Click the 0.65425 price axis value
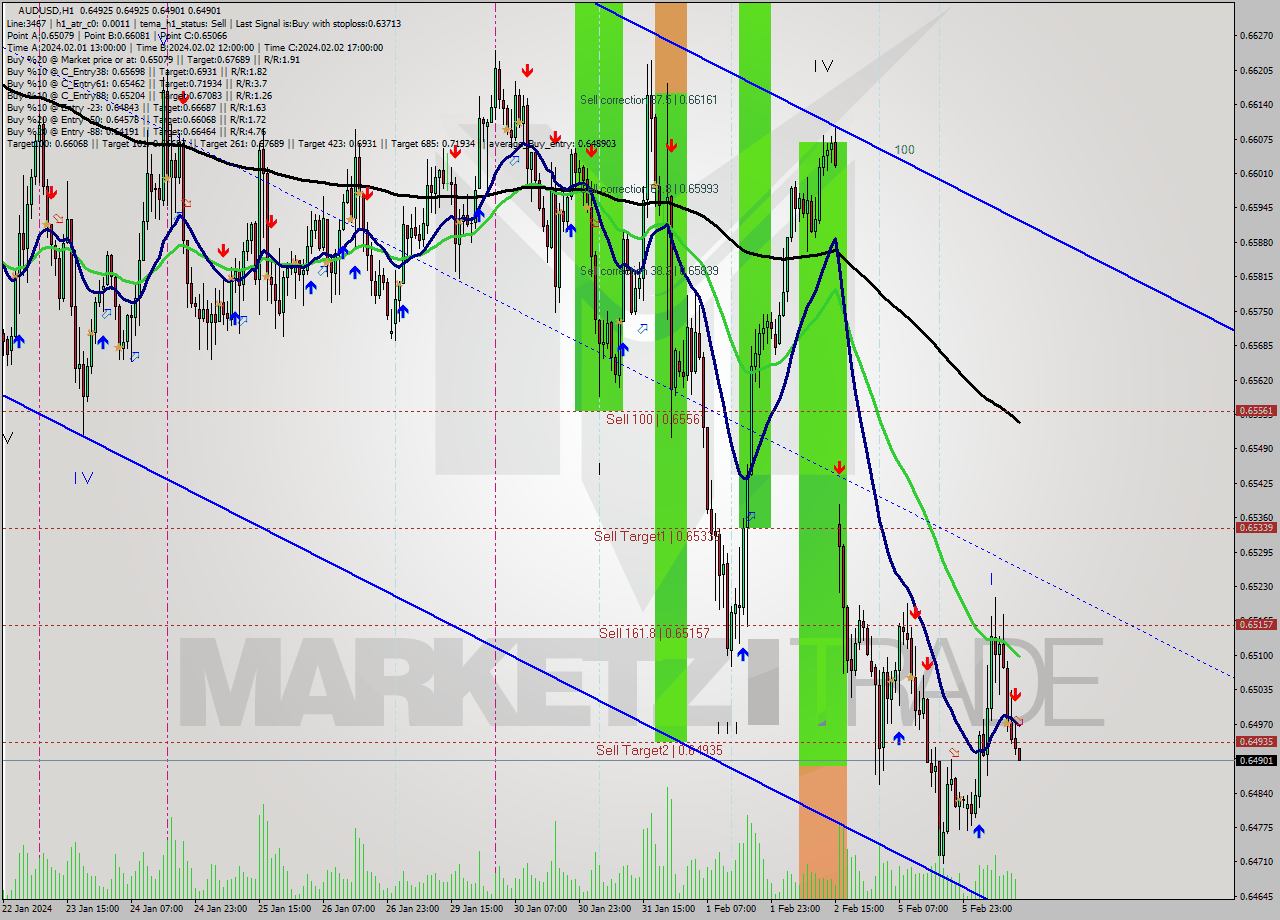Viewport: 1280px width, 920px height. click(x=1256, y=483)
